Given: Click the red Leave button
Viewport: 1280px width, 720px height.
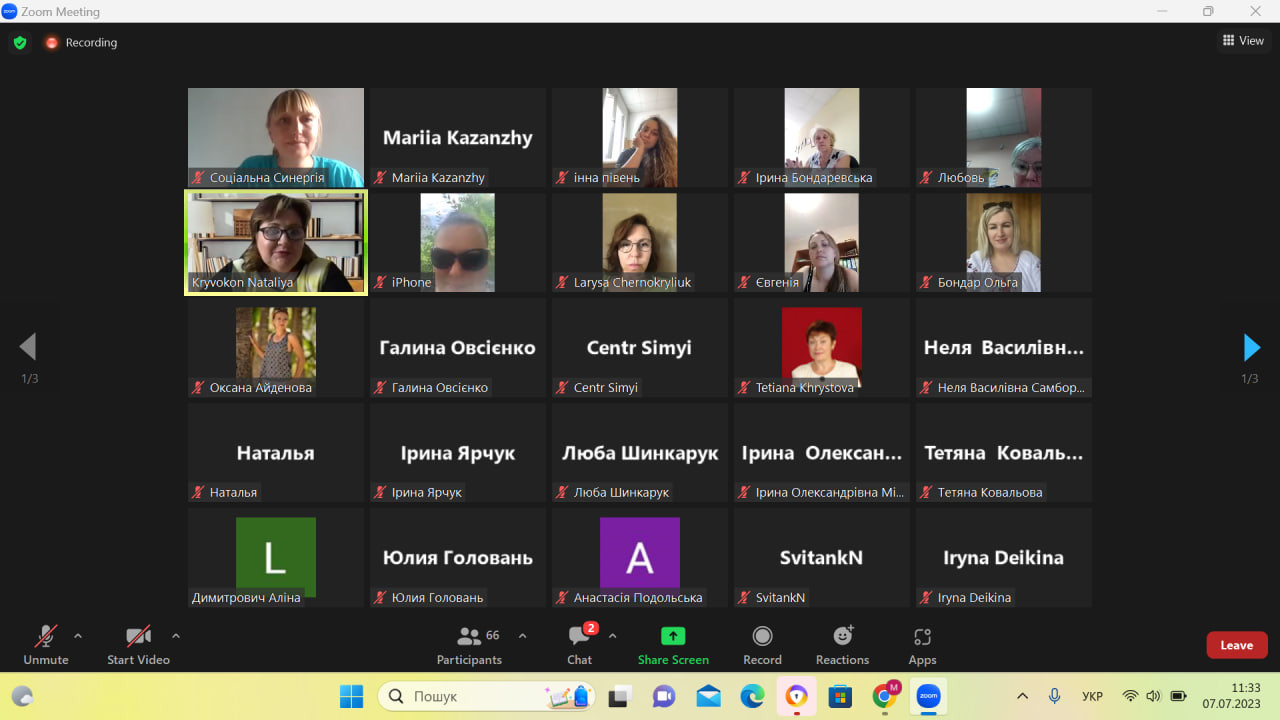Looking at the screenshot, I should pos(1236,645).
